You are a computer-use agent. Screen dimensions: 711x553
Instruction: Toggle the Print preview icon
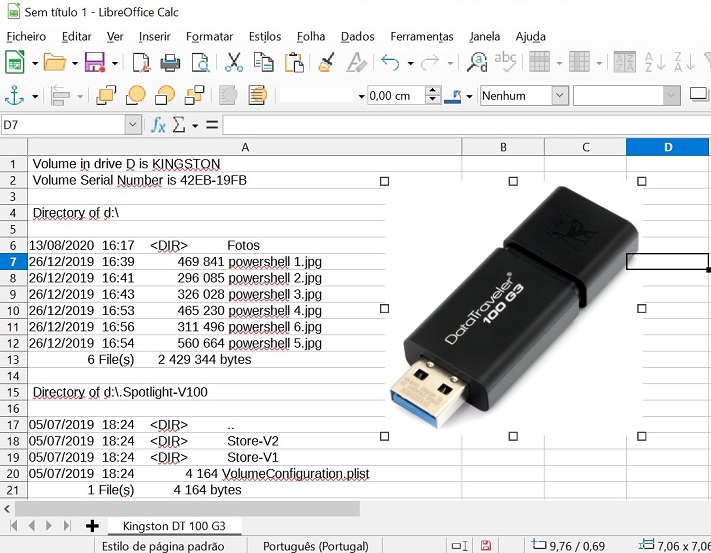pos(200,63)
